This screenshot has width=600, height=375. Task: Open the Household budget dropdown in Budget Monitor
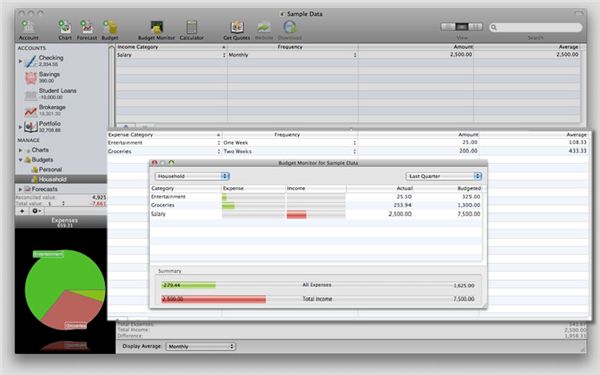[192, 176]
